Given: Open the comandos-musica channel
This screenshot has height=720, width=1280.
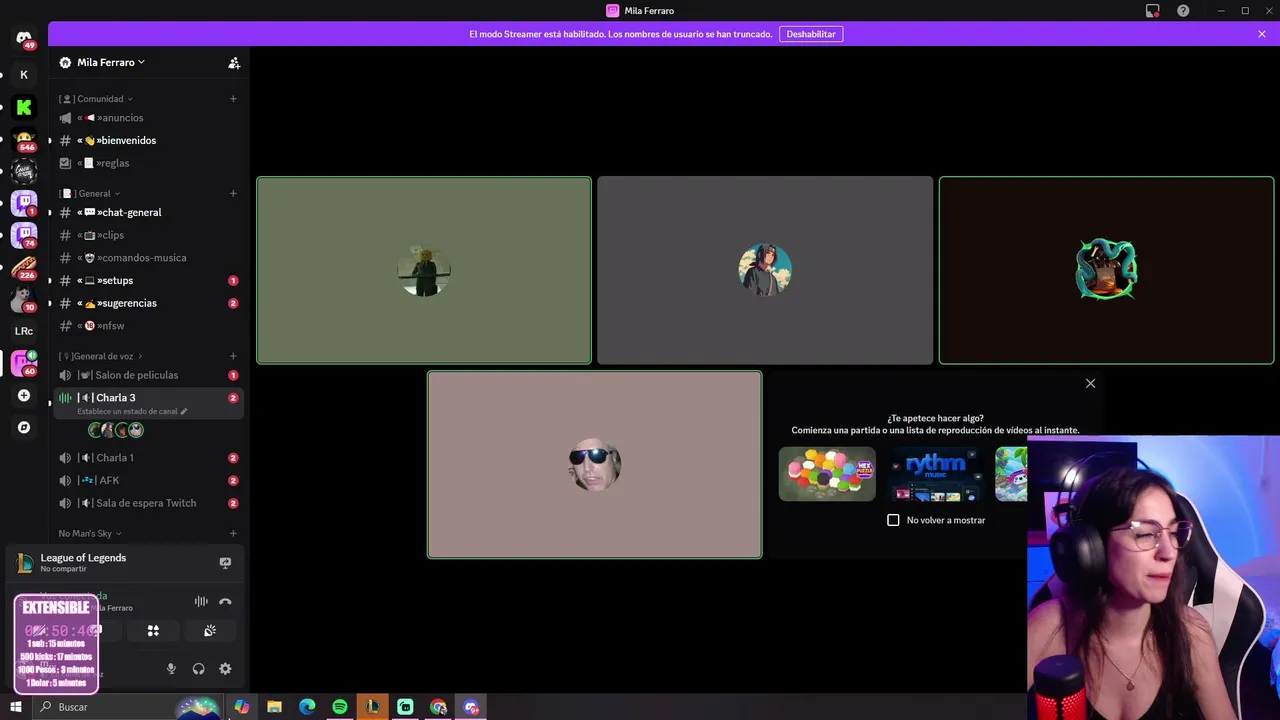Looking at the screenshot, I should pyautogui.click(x=149, y=258).
